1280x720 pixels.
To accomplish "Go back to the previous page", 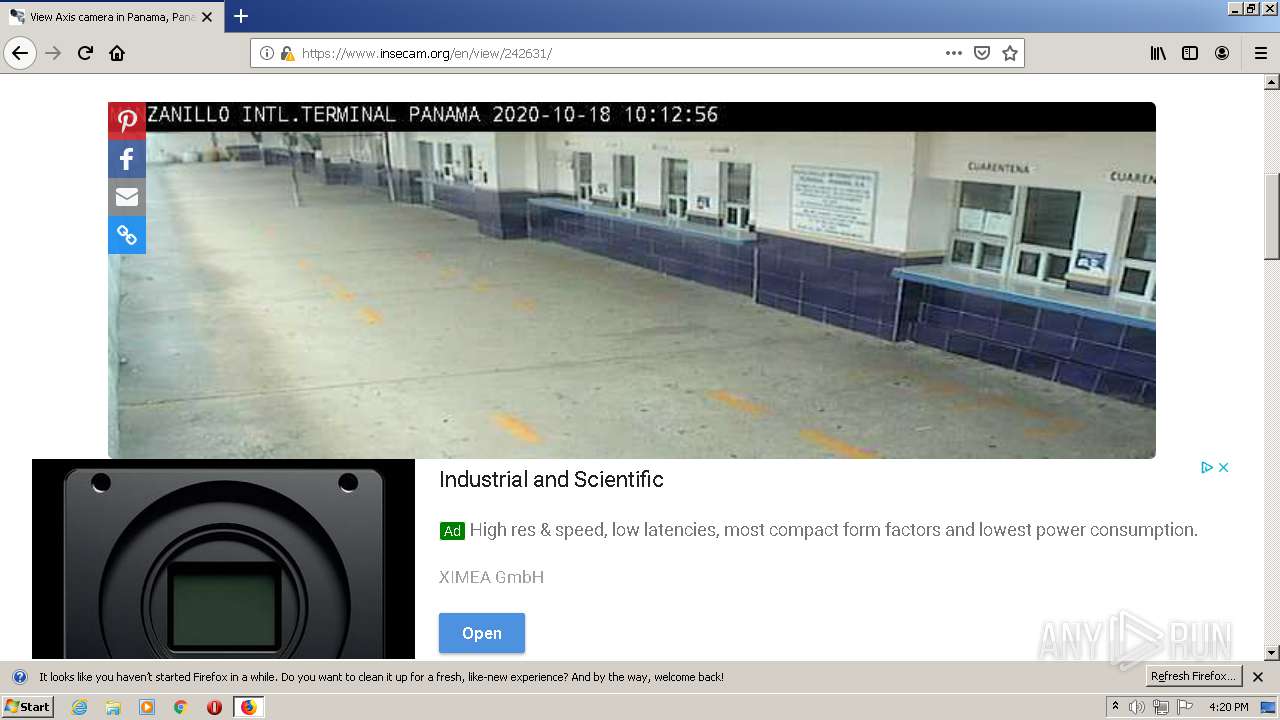I will tap(20, 53).
